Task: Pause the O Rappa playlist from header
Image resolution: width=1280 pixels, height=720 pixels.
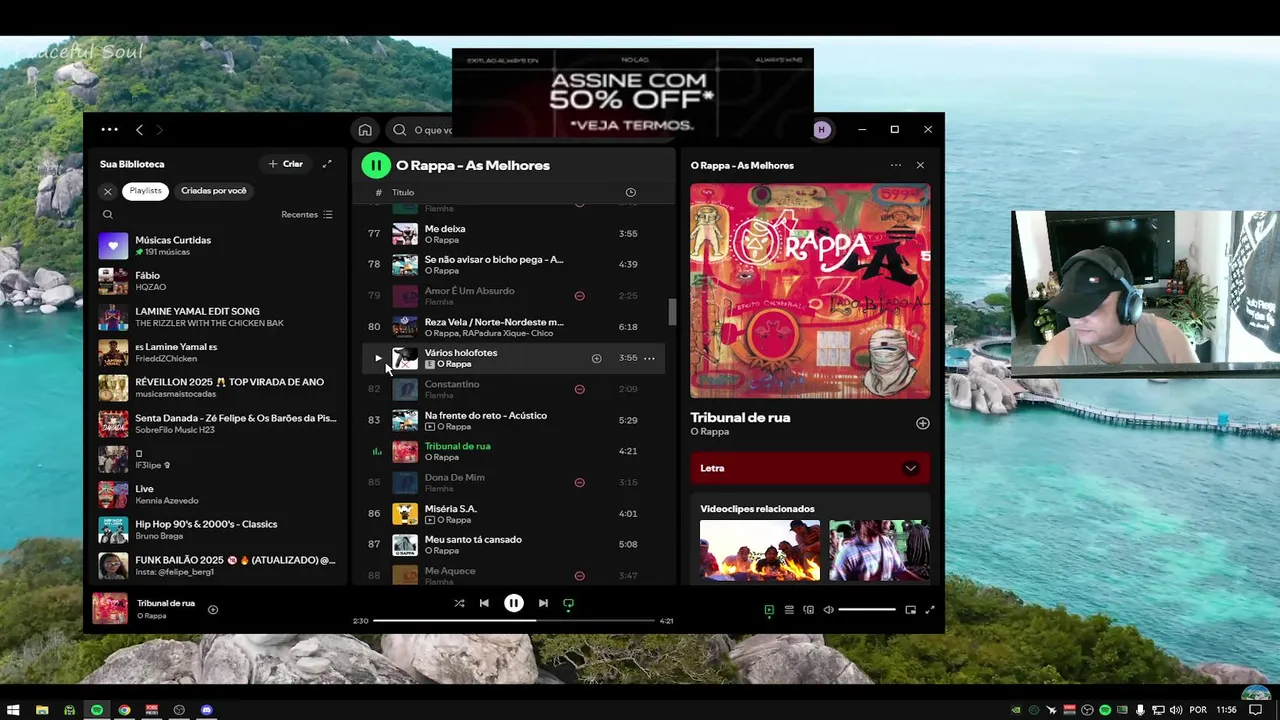Action: click(376, 165)
